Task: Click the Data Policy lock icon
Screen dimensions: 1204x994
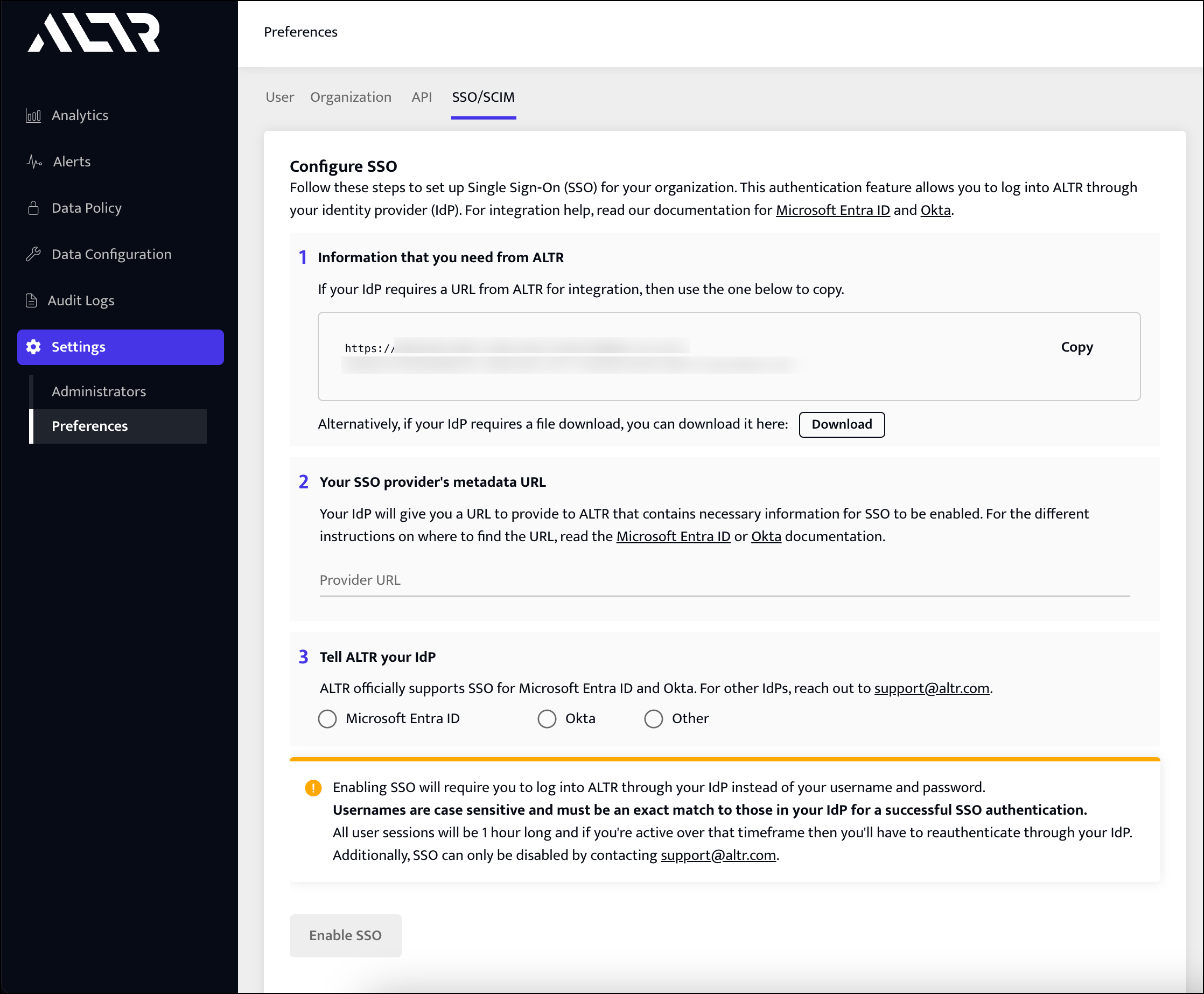Action: (x=33, y=208)
